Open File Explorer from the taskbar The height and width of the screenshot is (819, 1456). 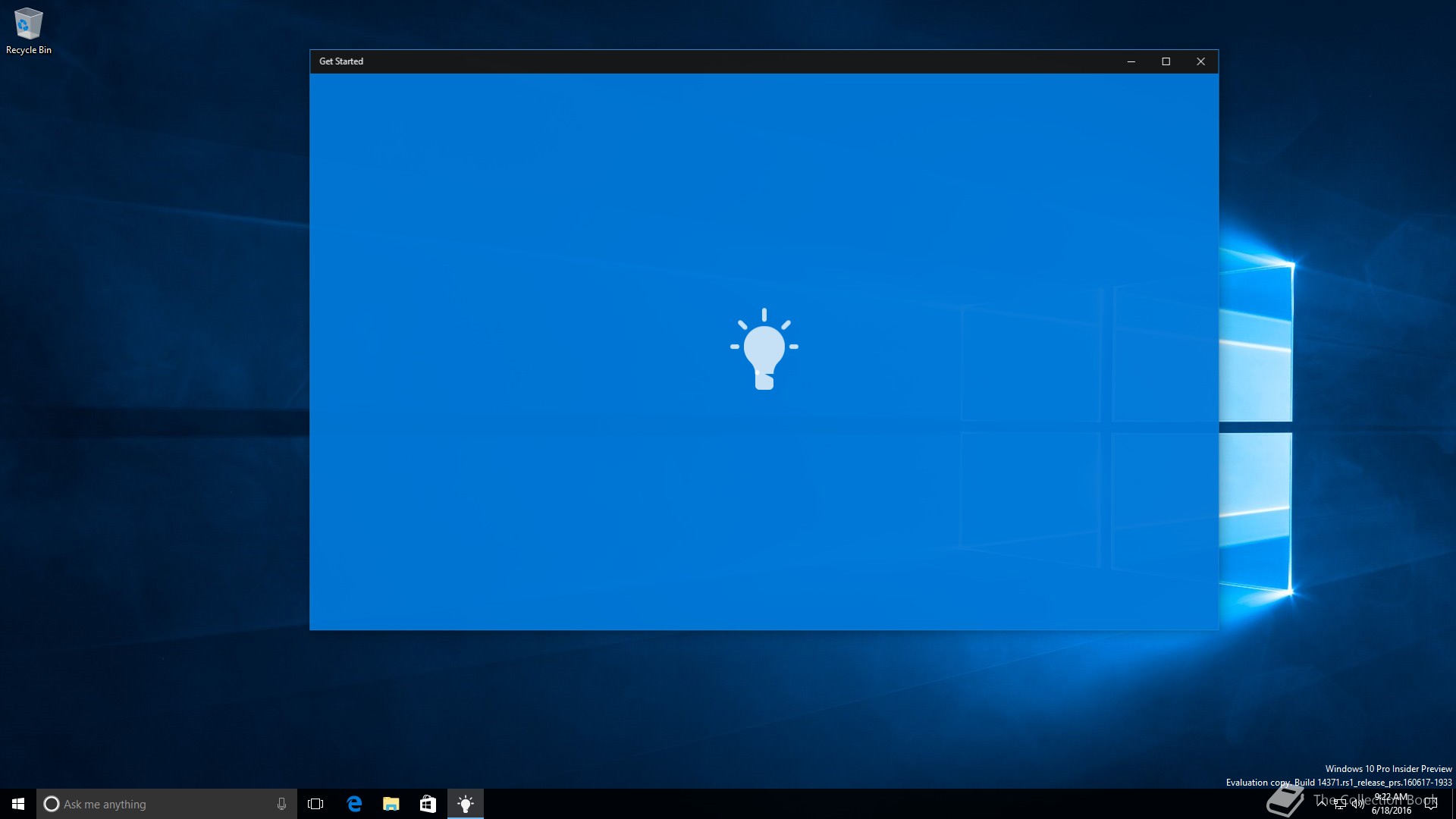[x=391, y=804]
